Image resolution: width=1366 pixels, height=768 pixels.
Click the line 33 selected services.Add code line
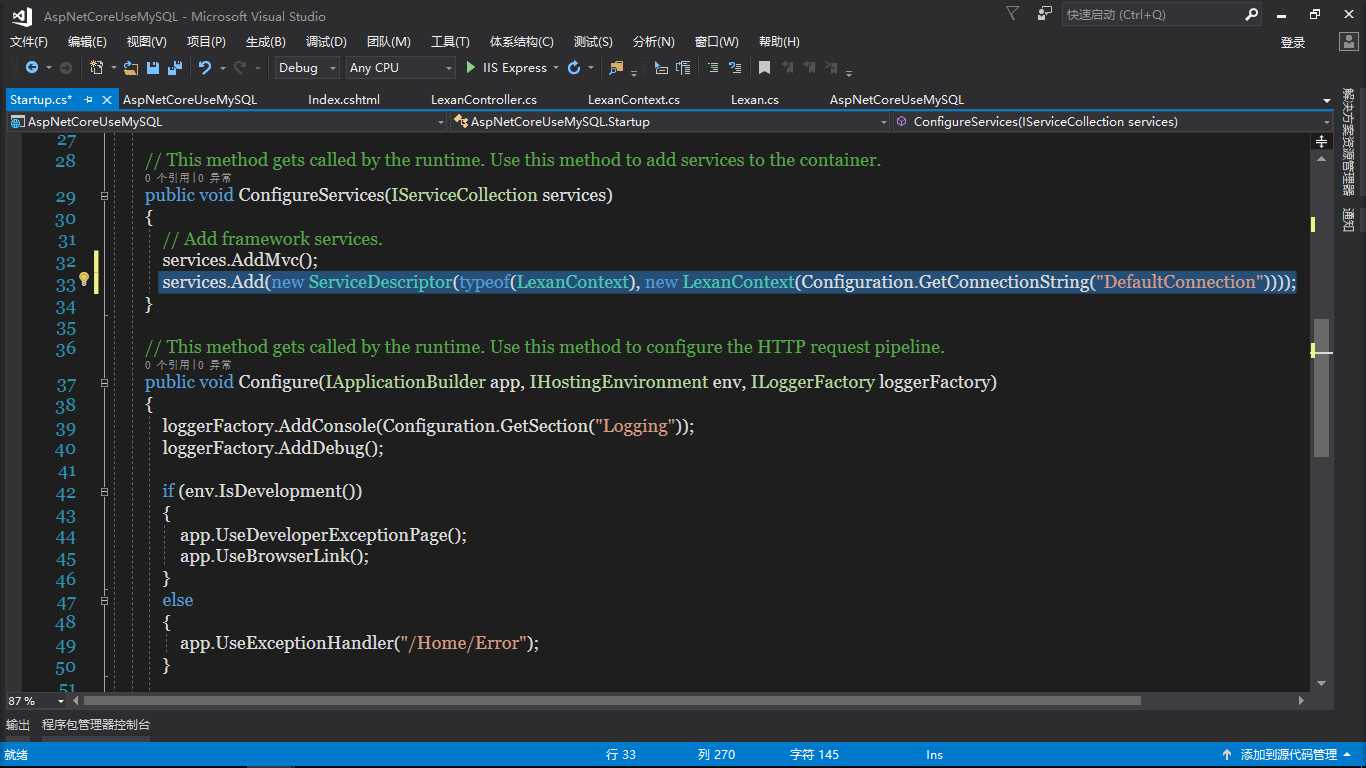point(729,283)
